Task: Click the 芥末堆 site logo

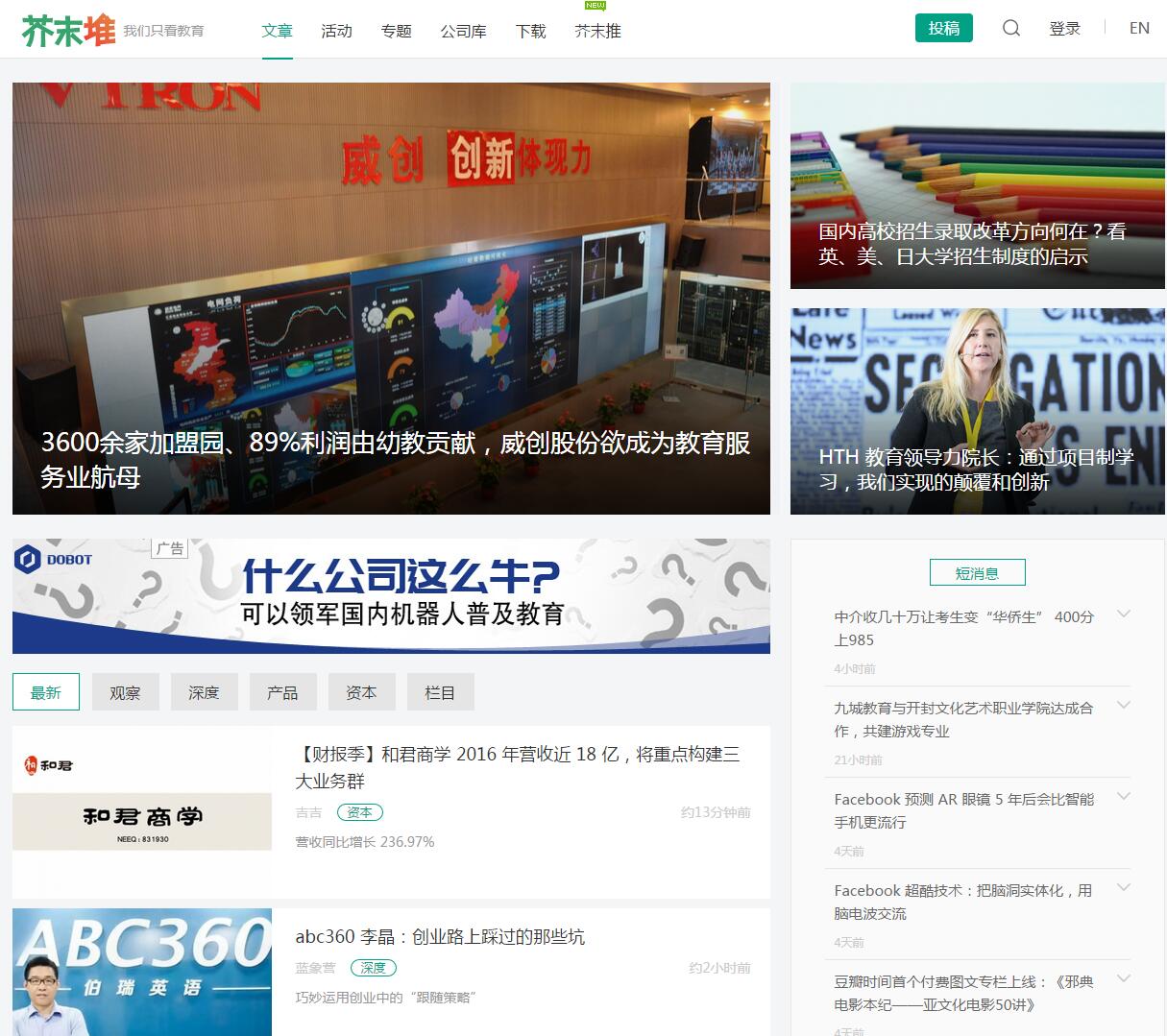Action: (x=68, y=30)
